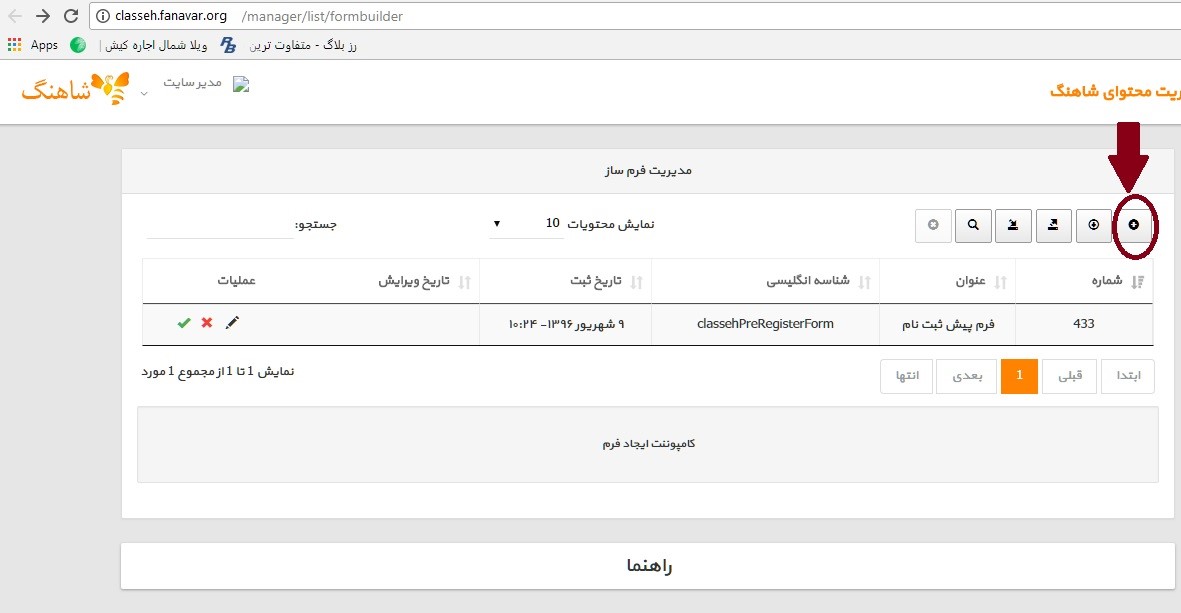Click the جستجو search input field
This screenshot has width=1181, height=613.
[219, 225]
